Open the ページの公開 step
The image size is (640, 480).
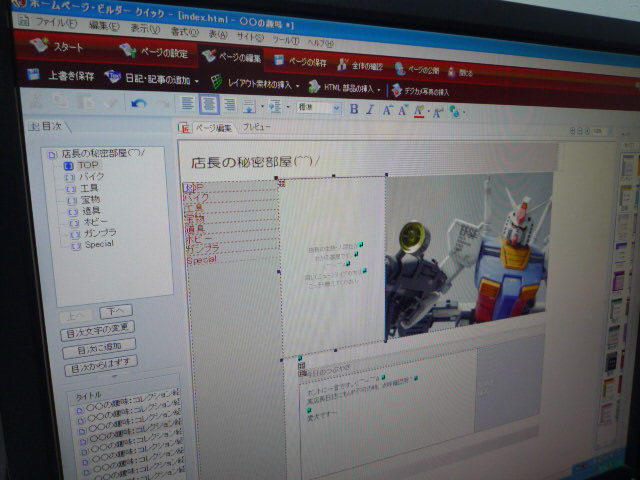417,69
